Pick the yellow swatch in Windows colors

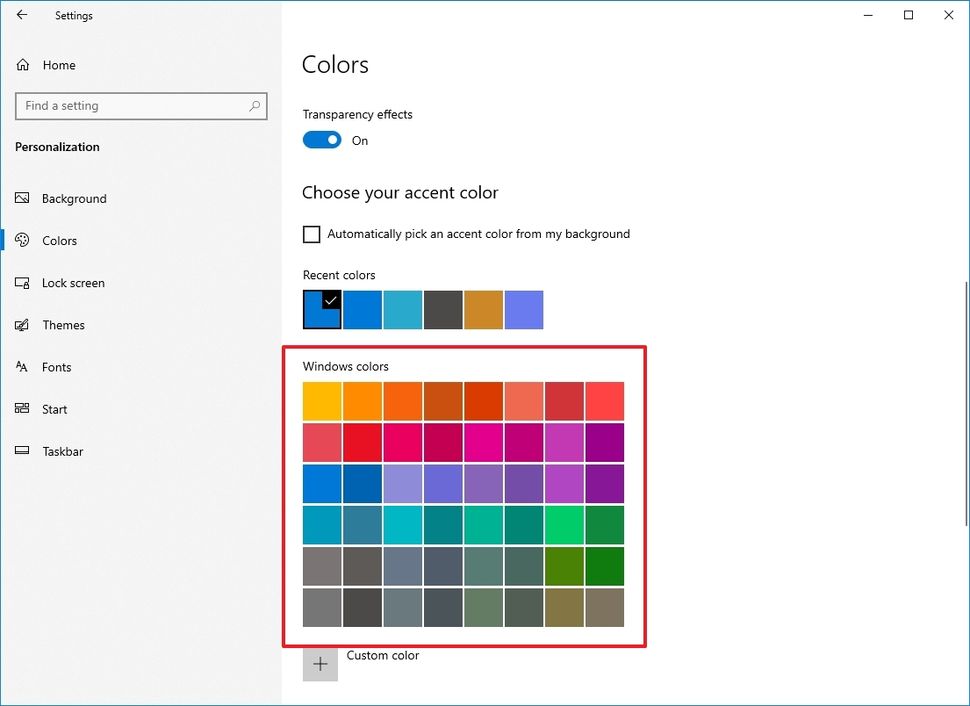pos(321,401)
